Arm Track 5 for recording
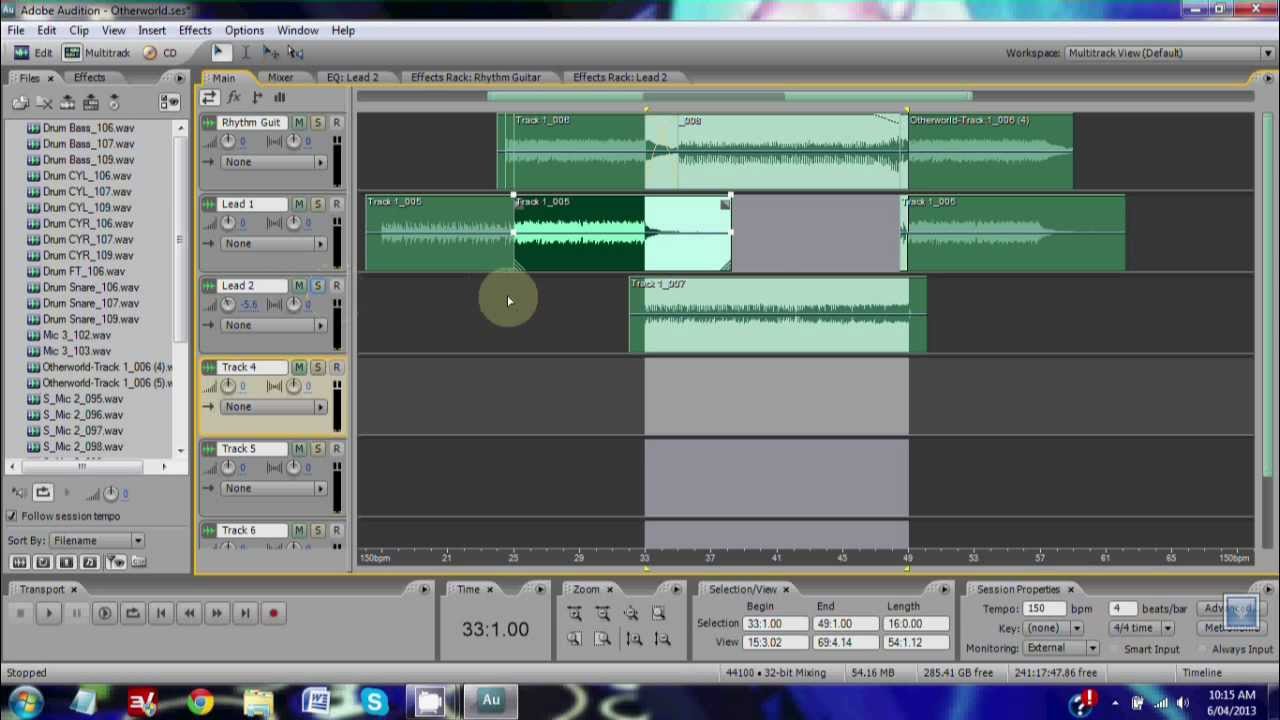 [x=336, y=449]
